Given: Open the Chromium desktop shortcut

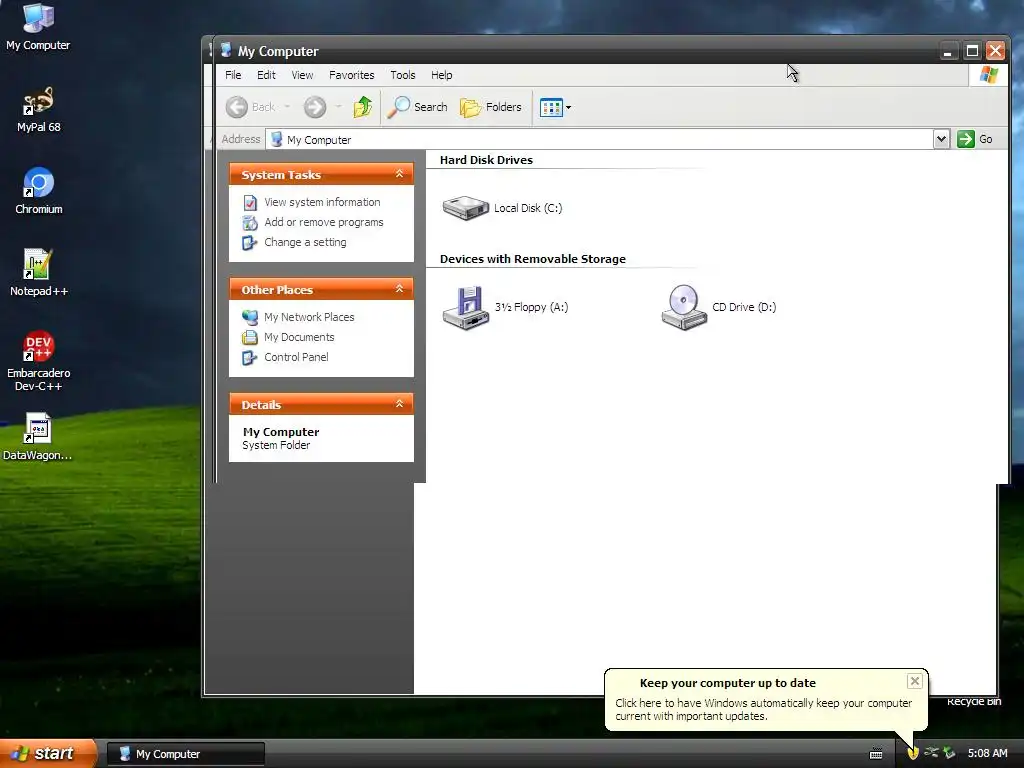Looking at the screenshot, I should tap(39, 191).
